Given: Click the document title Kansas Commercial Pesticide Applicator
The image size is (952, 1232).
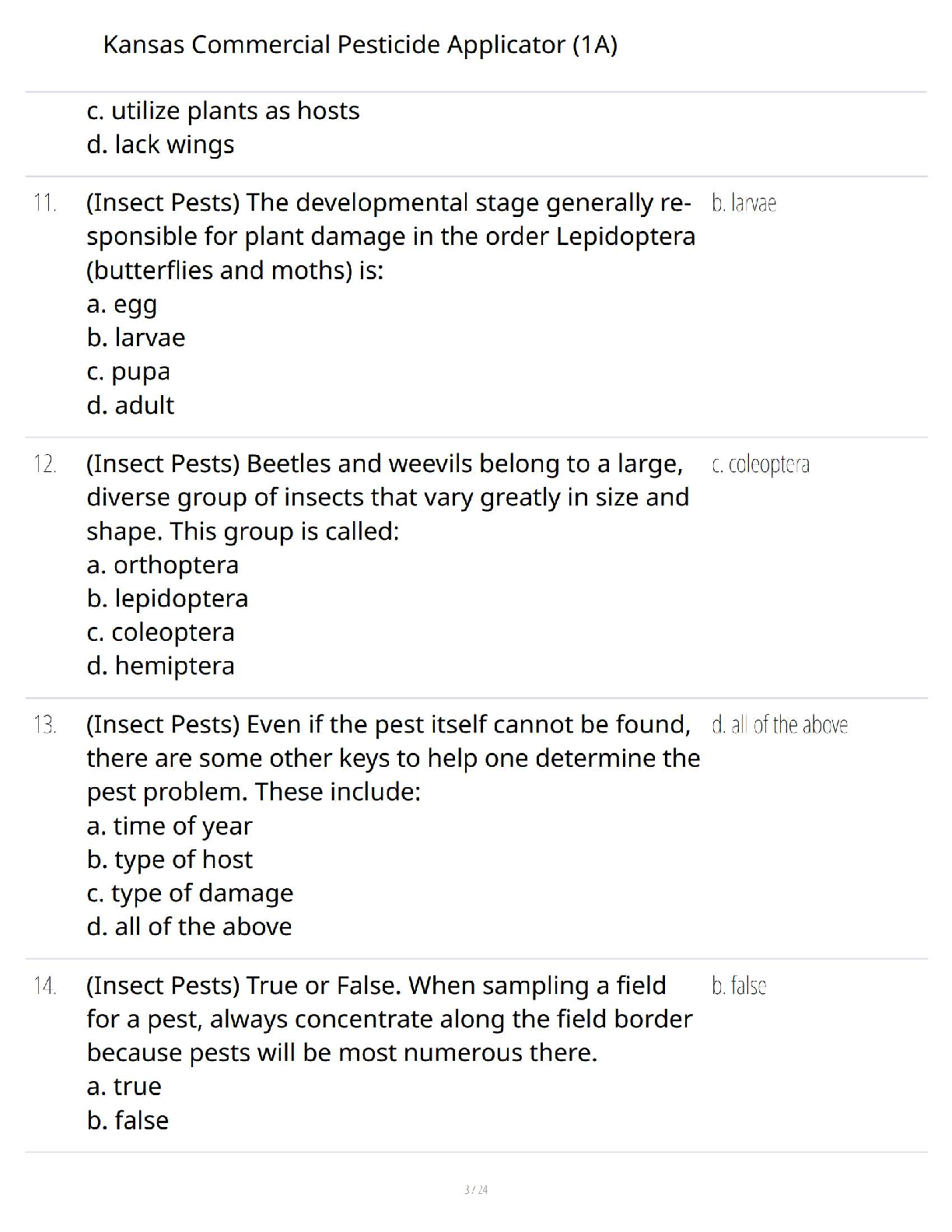Looking at the screenshot, I should pyautogui.click(x=360, y=44).
